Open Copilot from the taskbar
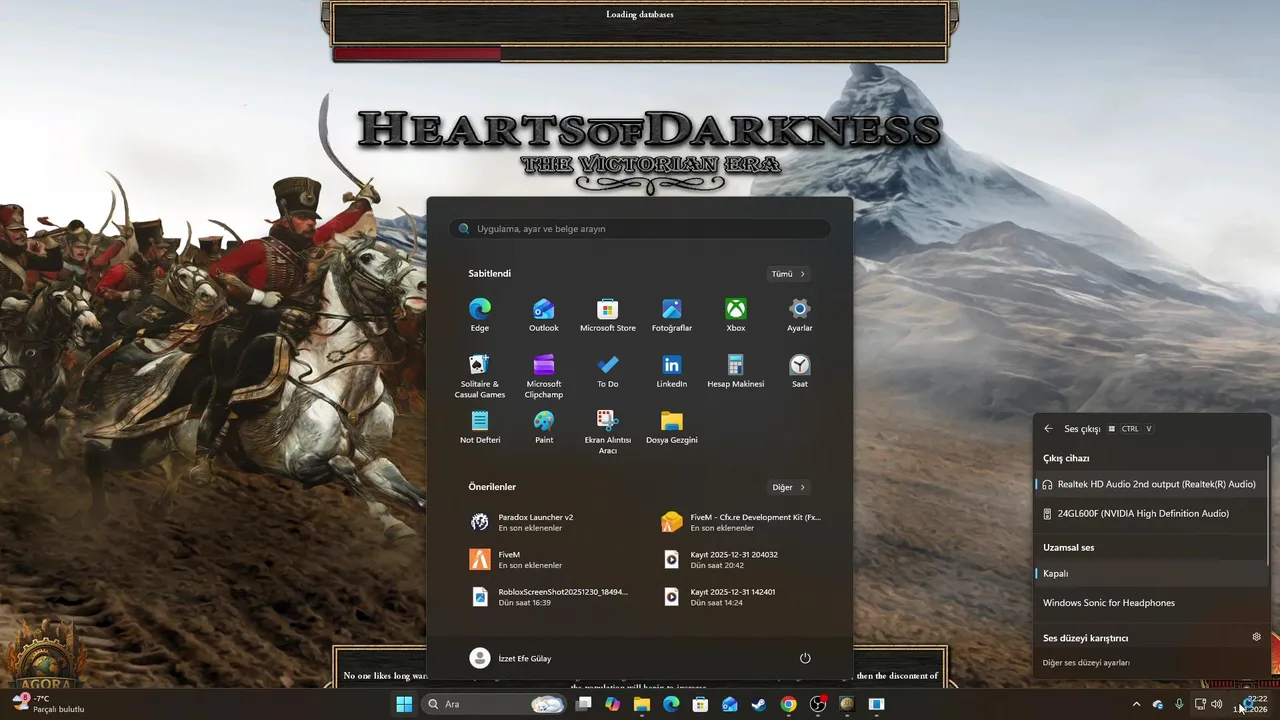This screenshot has height=720, width=1280. pyautogui.click(x=613, y=704)
